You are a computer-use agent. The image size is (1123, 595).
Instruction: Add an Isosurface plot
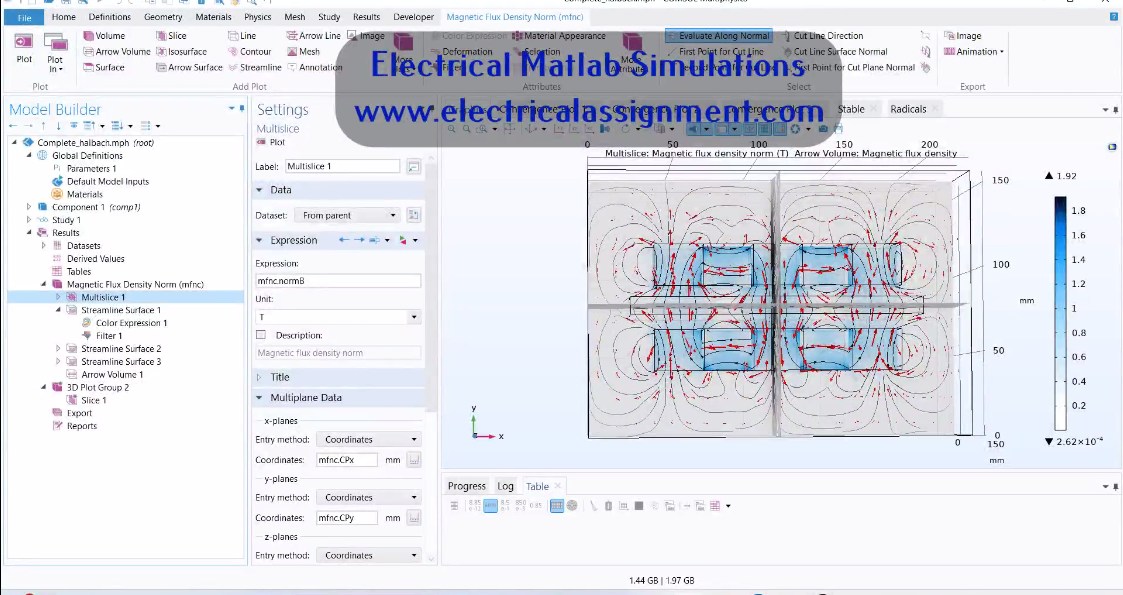tap(182, 52)
